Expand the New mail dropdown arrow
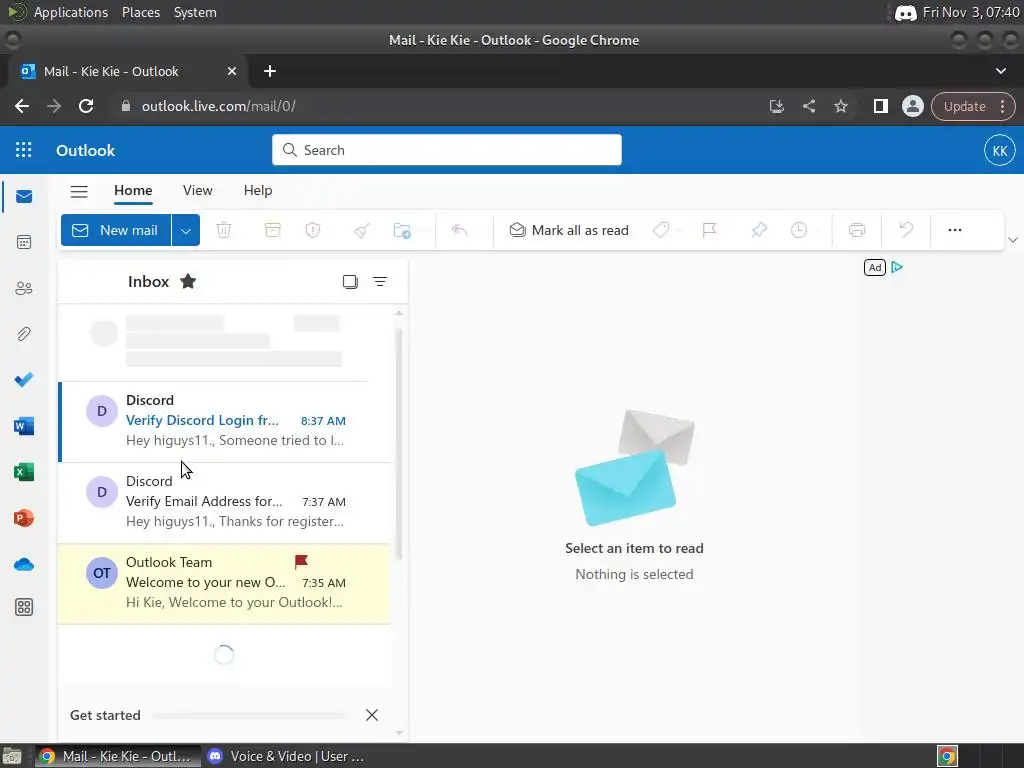 point(186,231)
